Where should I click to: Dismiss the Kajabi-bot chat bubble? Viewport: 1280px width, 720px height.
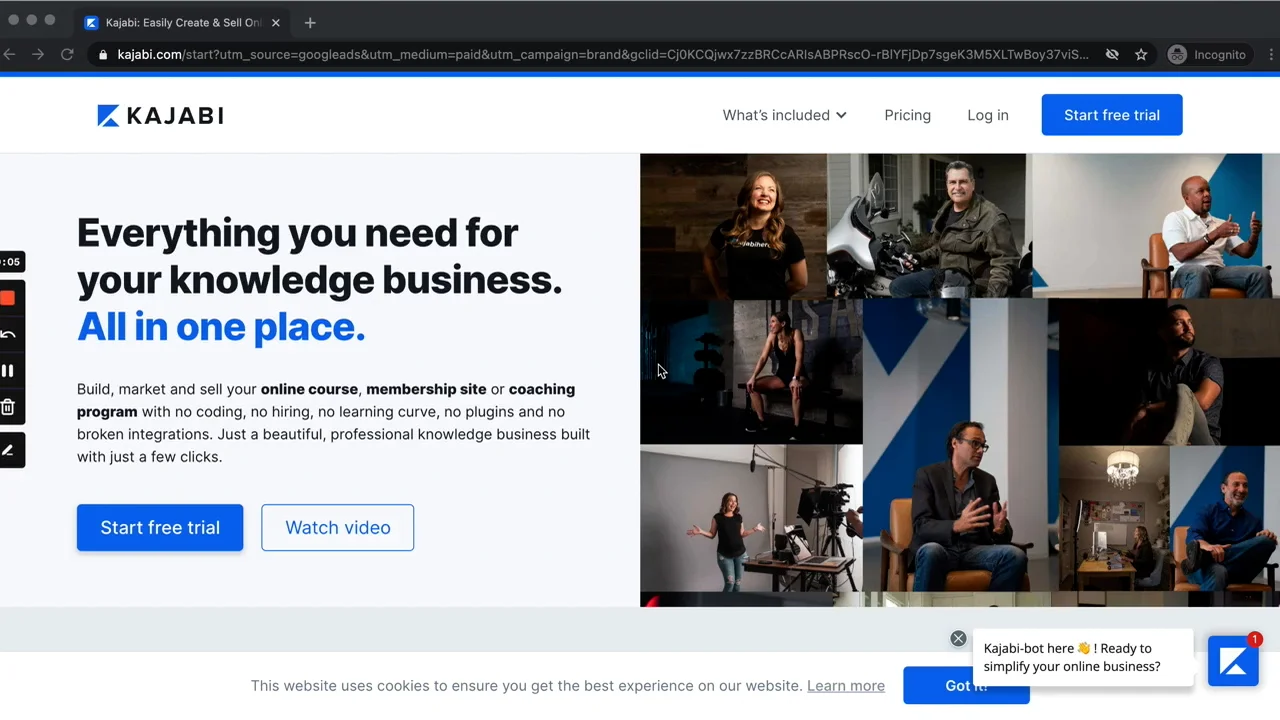tap(958, 638)
